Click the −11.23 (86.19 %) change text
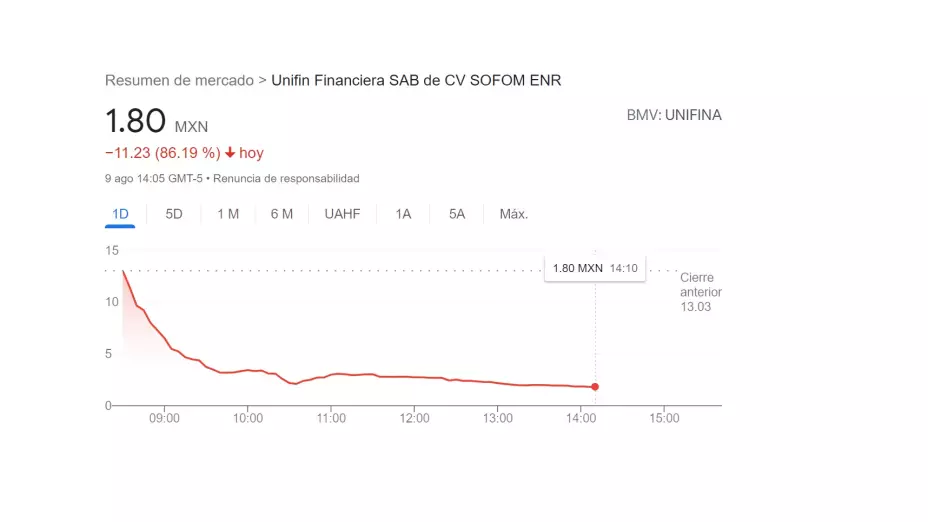 [x=163, y=153]
